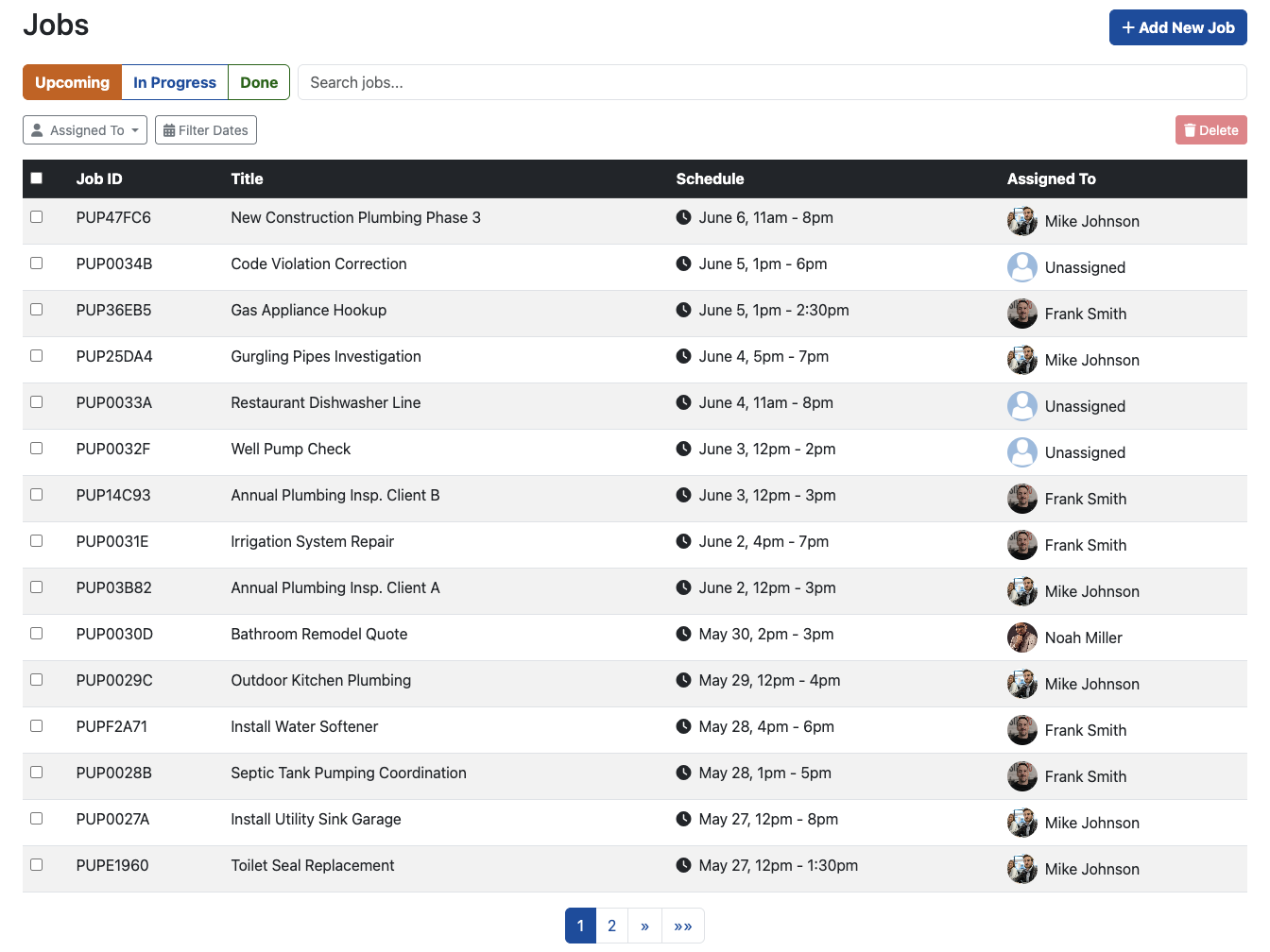Click the double-chevron to jump to last page
The width and height of the screenshot is (1270, 952).
pos(683,926)
